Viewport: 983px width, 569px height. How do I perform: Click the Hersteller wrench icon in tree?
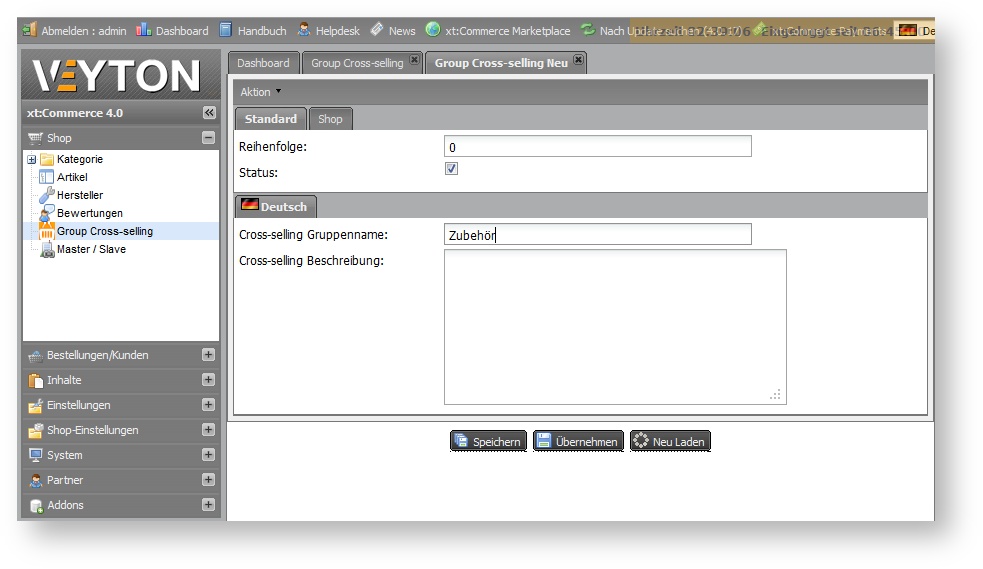[x=47, y=195]
